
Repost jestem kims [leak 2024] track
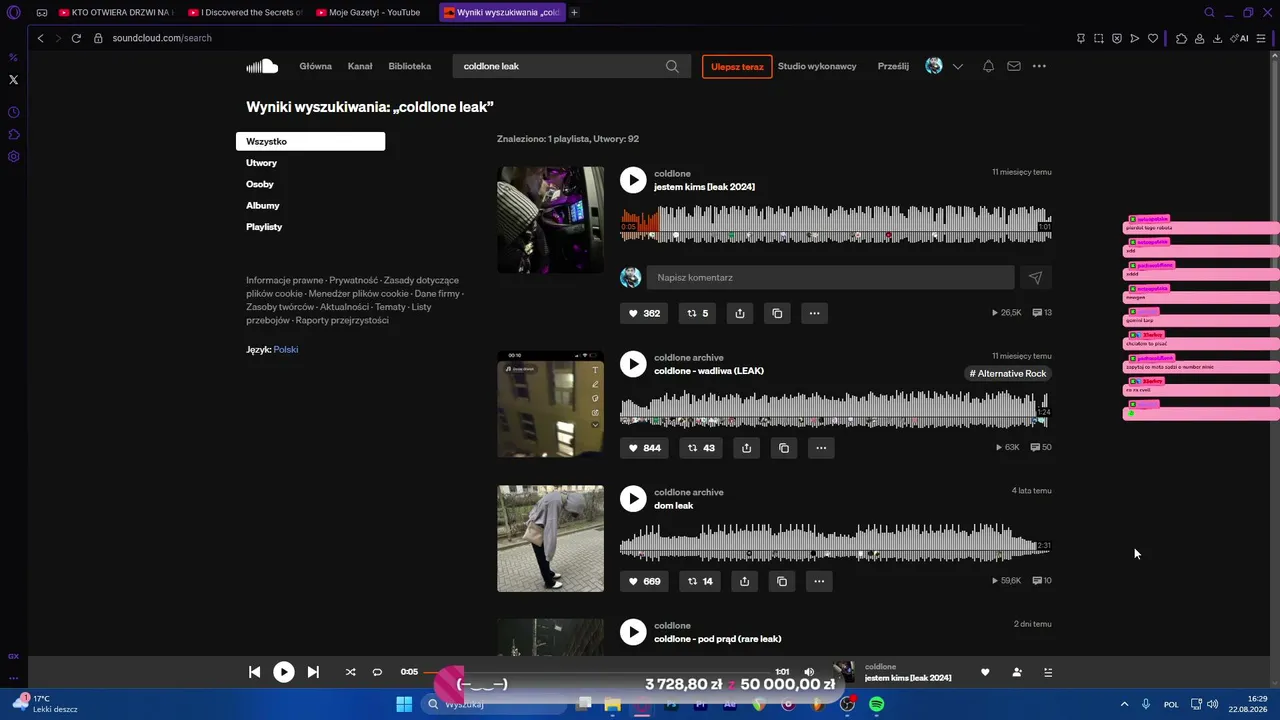(x=697, y=313)
